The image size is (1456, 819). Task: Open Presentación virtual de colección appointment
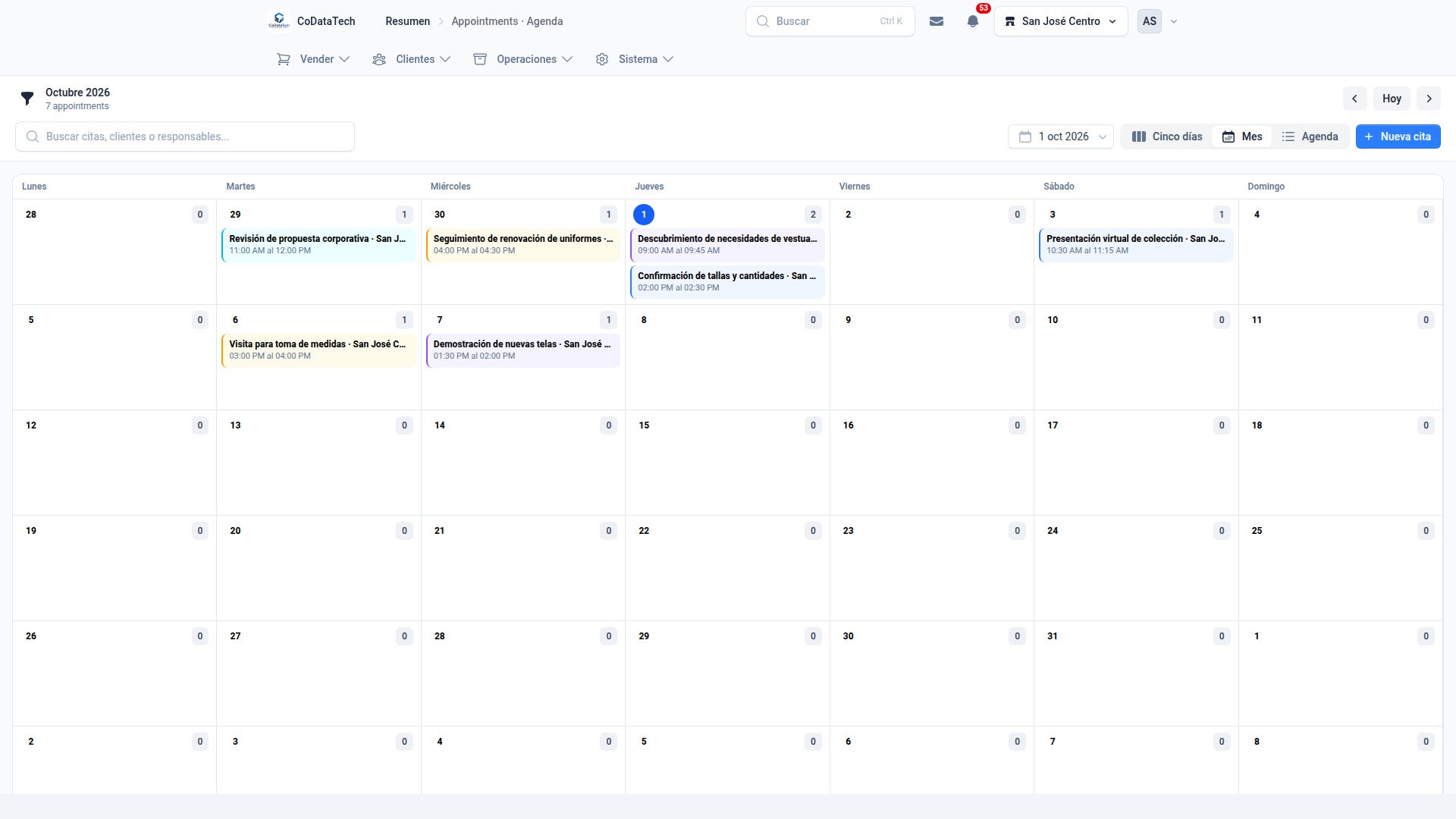tap(1136, 245)
